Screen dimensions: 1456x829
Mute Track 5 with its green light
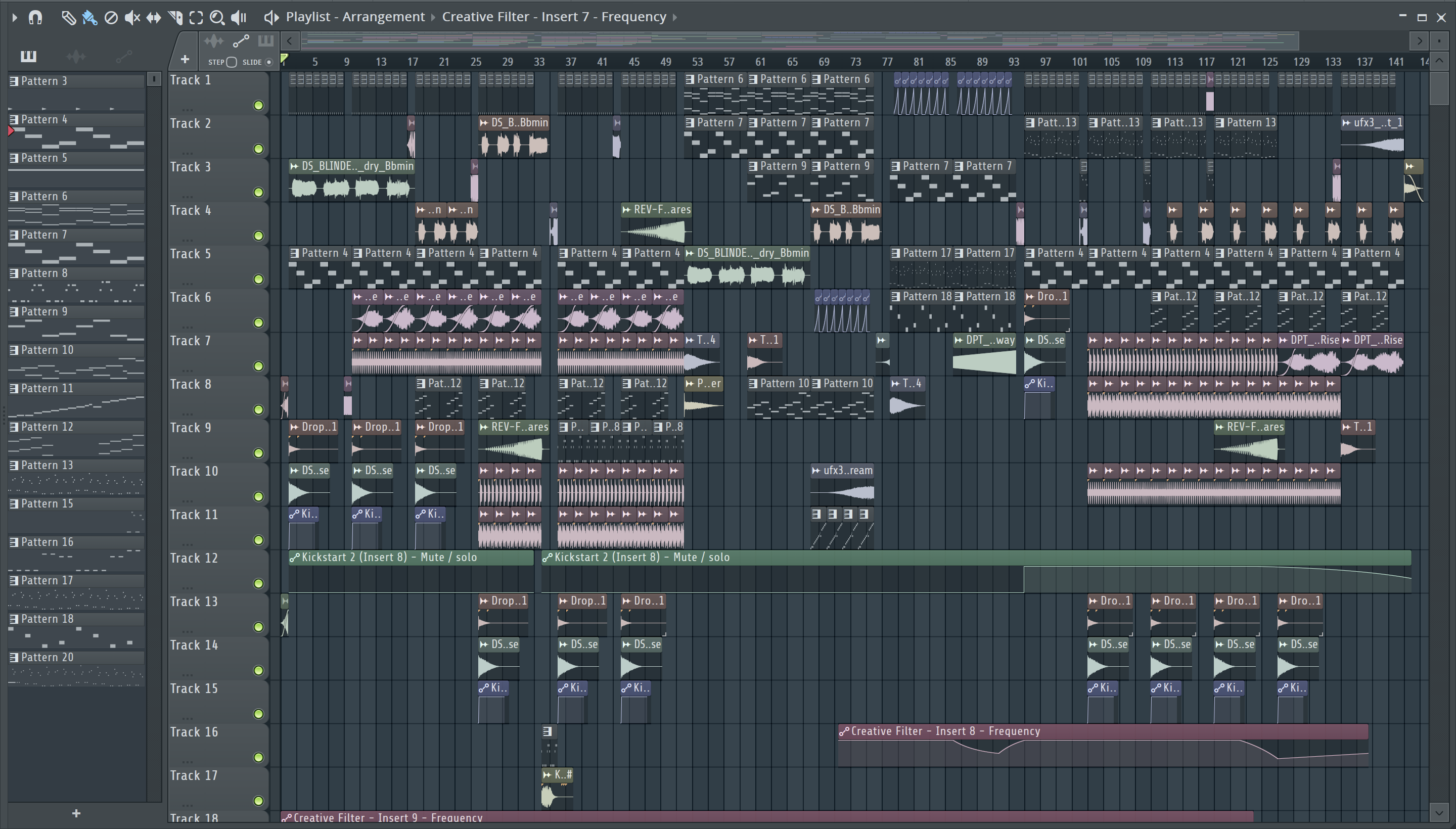[258, 280]
